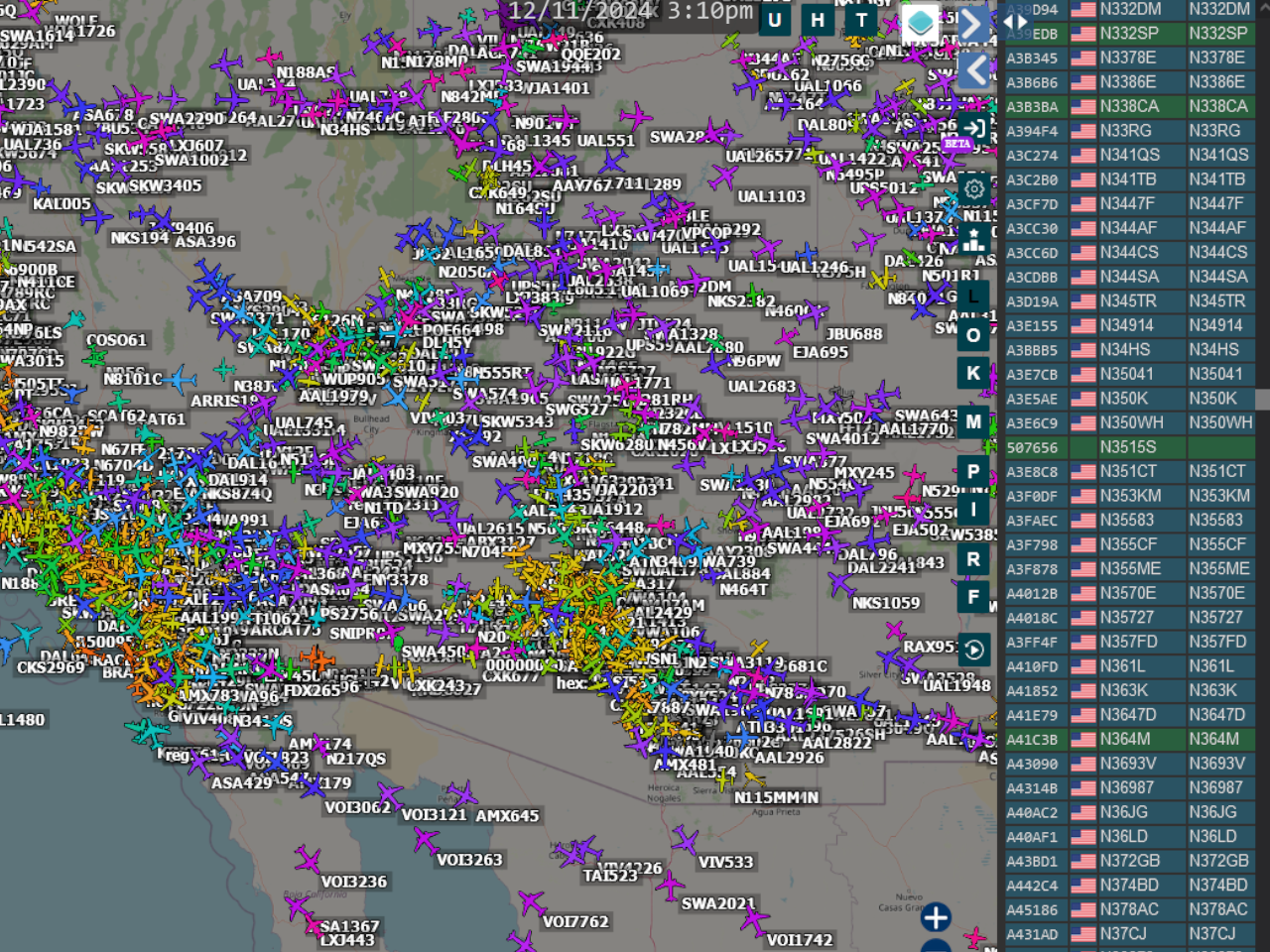
Task: Click the right chevron arrow button
Action: point(974,24)
